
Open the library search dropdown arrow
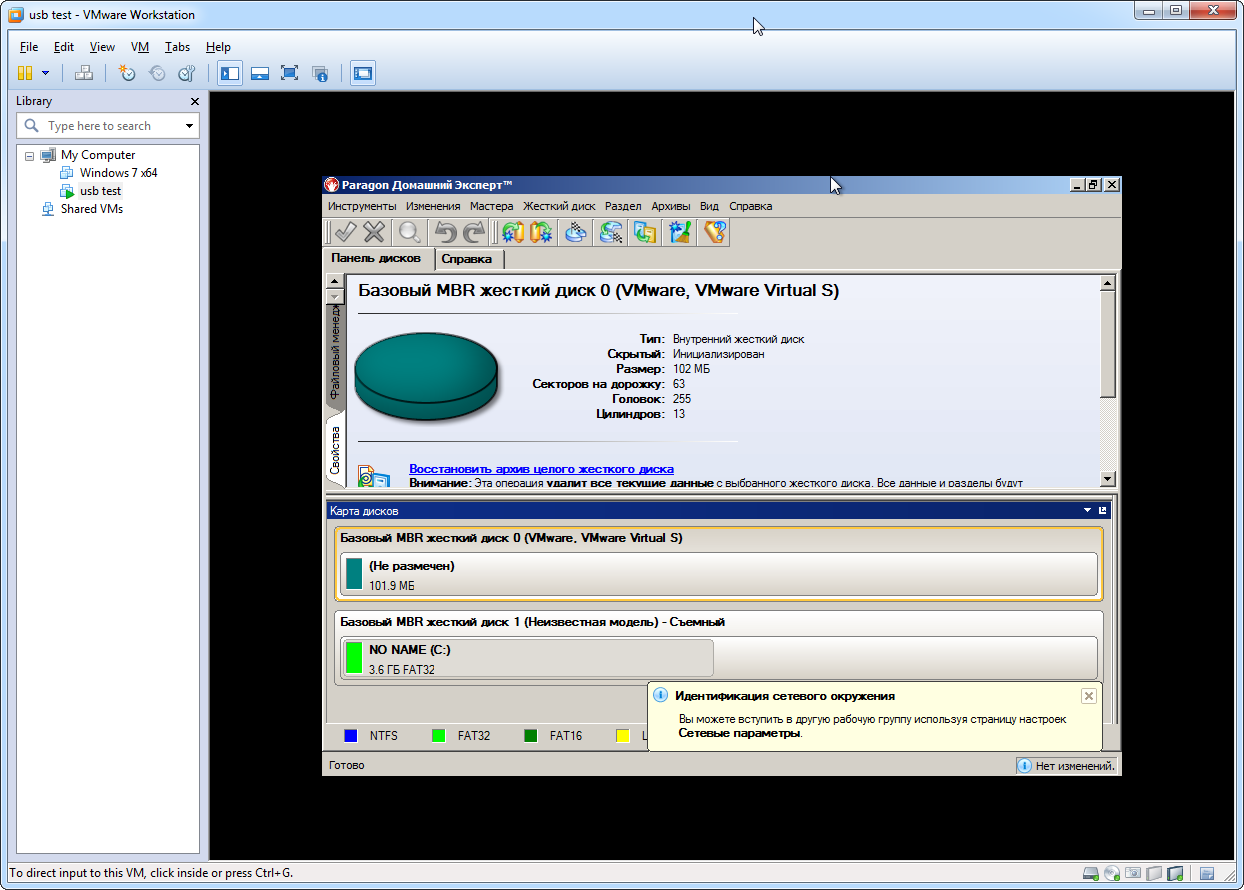(x=190, y=126)
